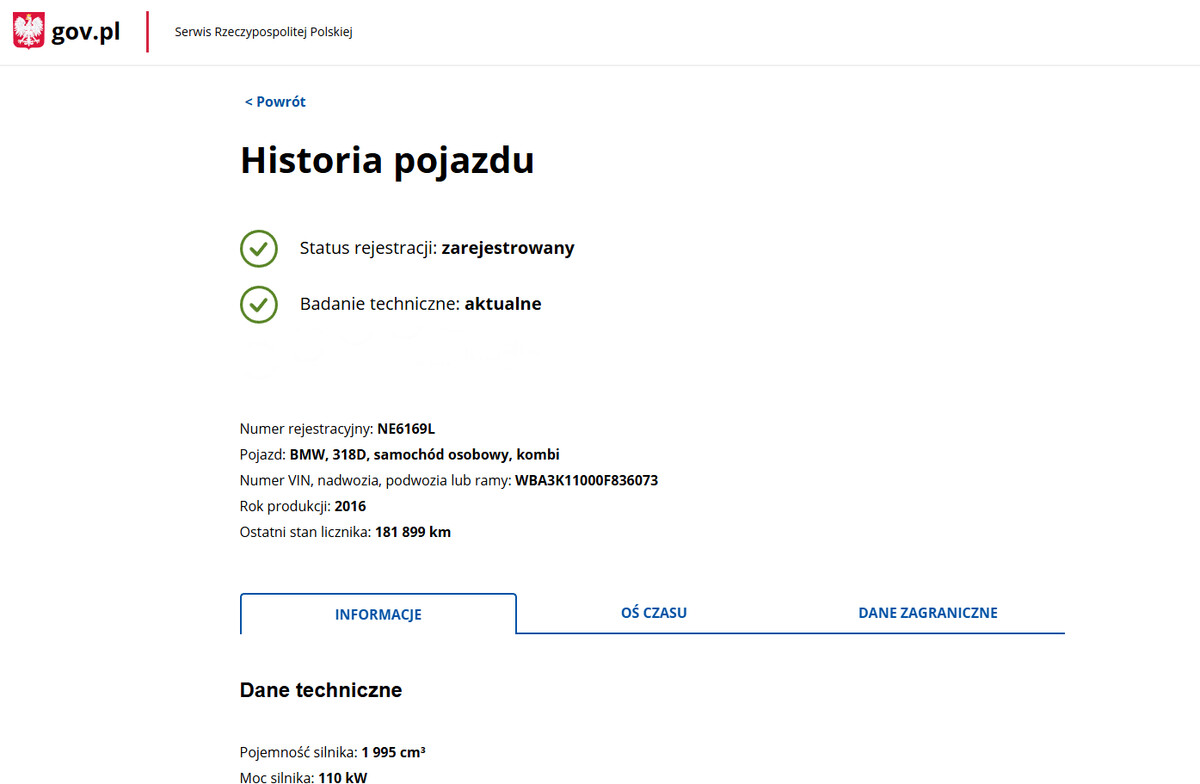This screenshot has width=1200, height=784.
Task: Click the Serwis Rzeczypospolitej Polskiej header text
Action: click(x=263, y=32)
